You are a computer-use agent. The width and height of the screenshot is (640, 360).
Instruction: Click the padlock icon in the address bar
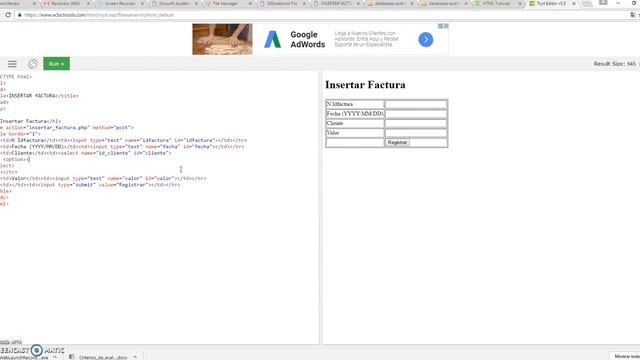tap(19, 15)
